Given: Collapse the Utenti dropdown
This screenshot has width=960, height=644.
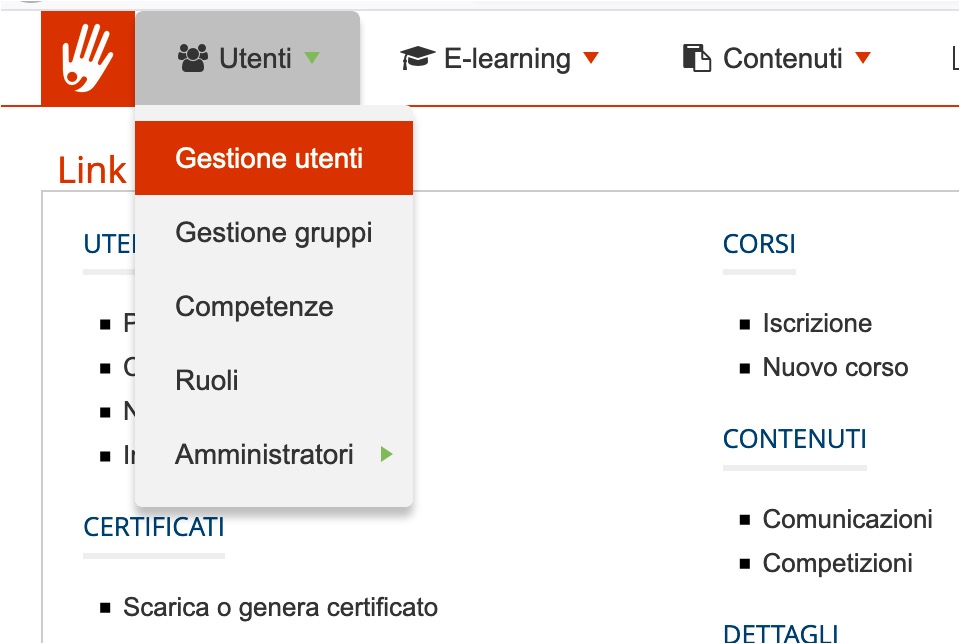Looking at the screenshot, I should [x=311, y=60].
